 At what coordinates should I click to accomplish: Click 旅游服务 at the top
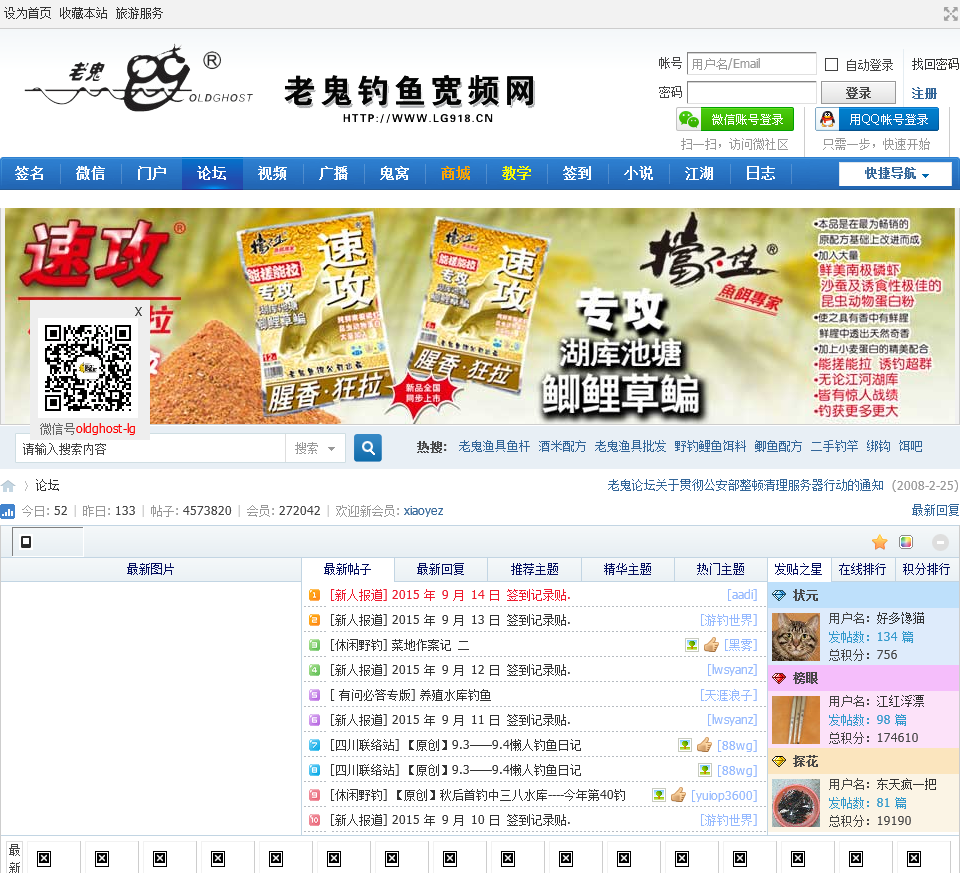click(140, 13)
